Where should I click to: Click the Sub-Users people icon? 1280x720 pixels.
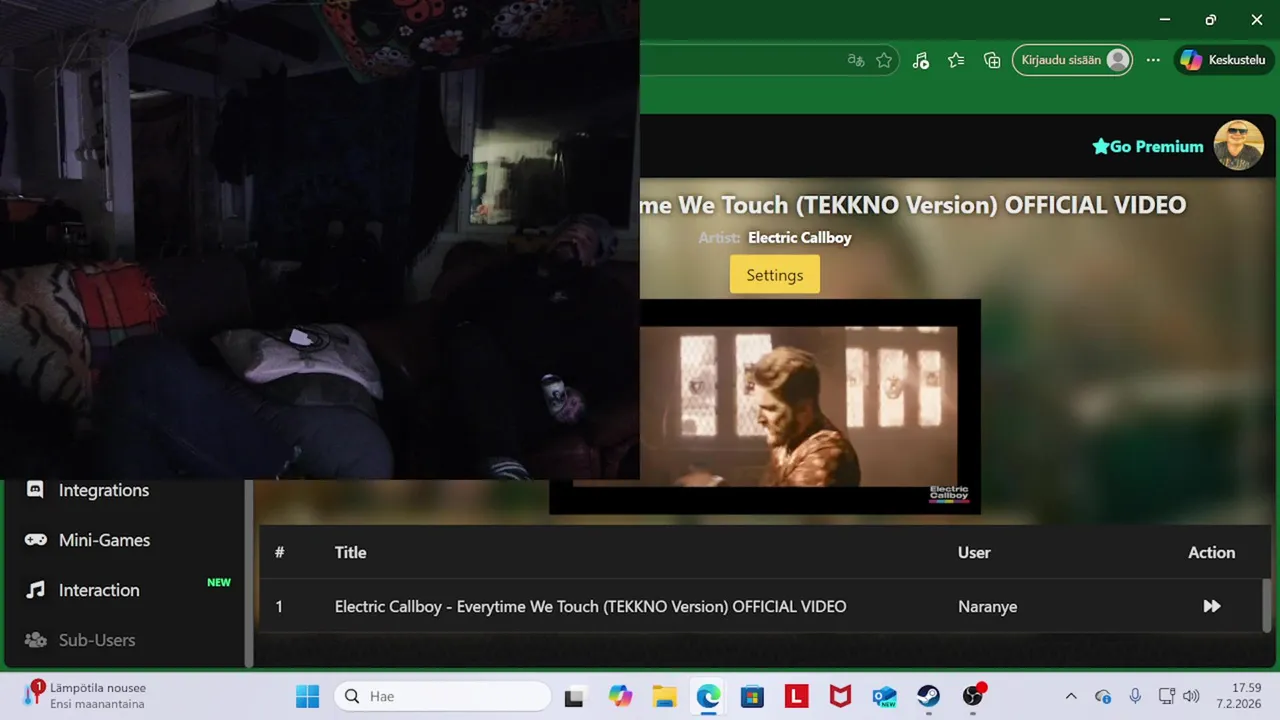click(35, 640)
